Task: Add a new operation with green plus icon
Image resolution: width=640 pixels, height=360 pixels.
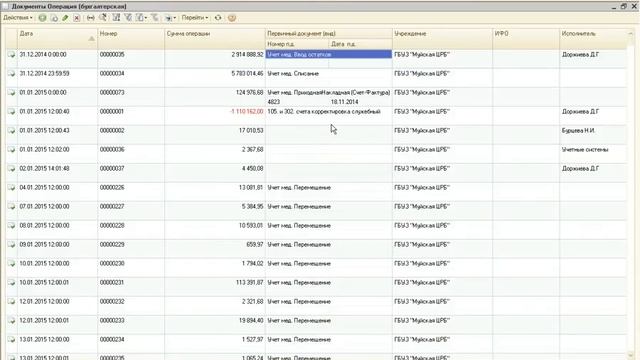Action: [x=42, y=18]
